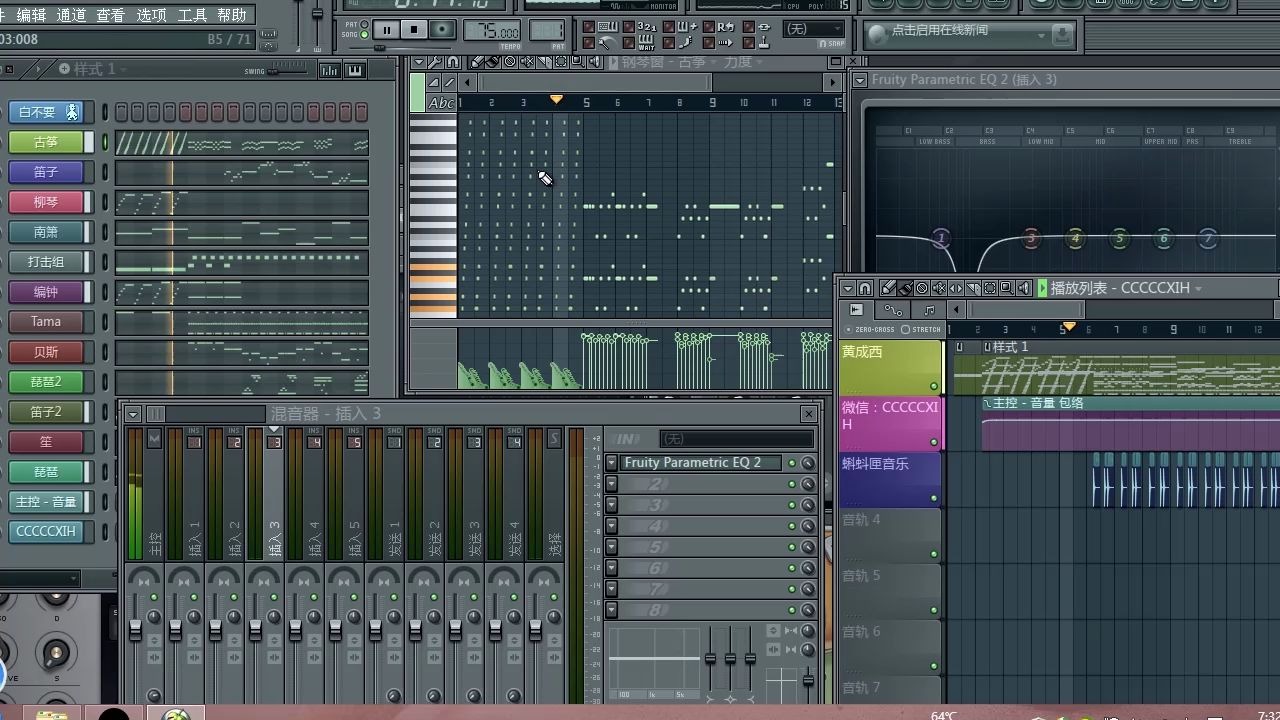Select the playlist mute tool icon
Screen dimensions: 1280x720
coord(938,288)
